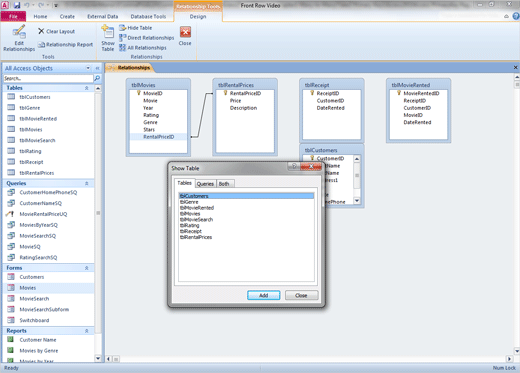Select RentalPriceID field in tblMovies
This screenshot has height=373, width=520.
click(159, 137)
